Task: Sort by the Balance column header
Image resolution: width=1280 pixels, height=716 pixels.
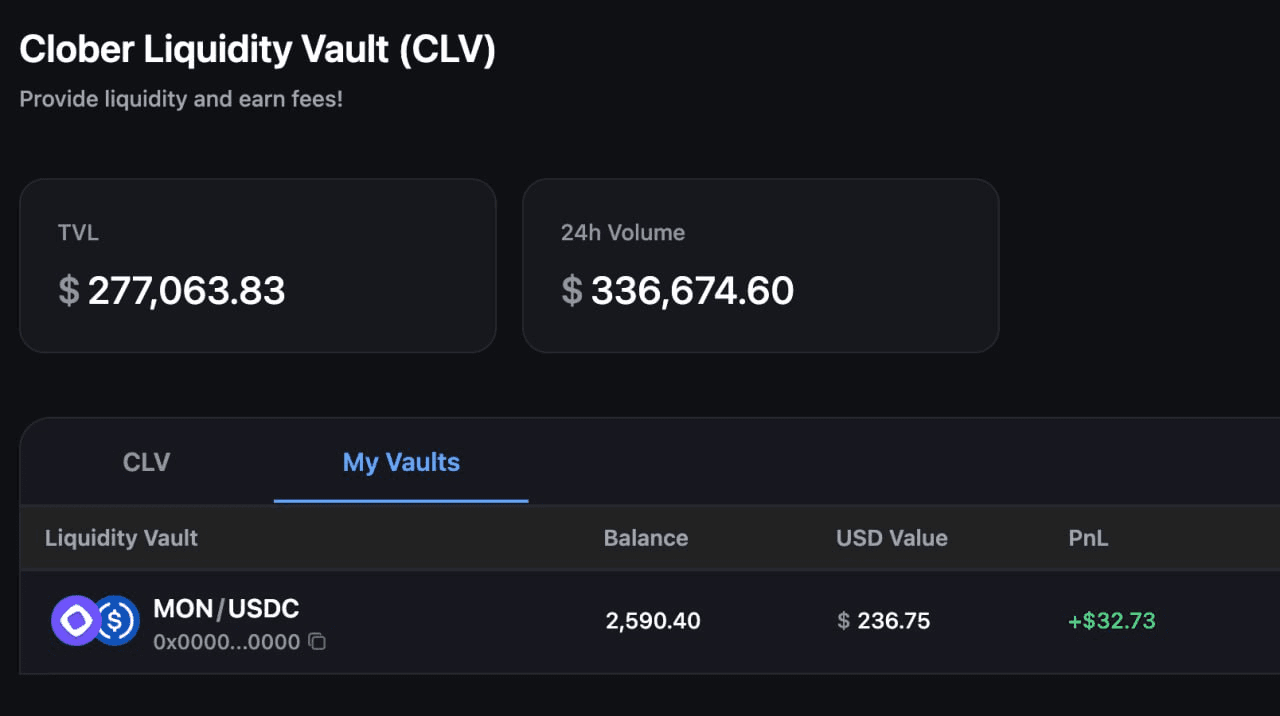Action: pyautogui.click(x=646, y=538)
